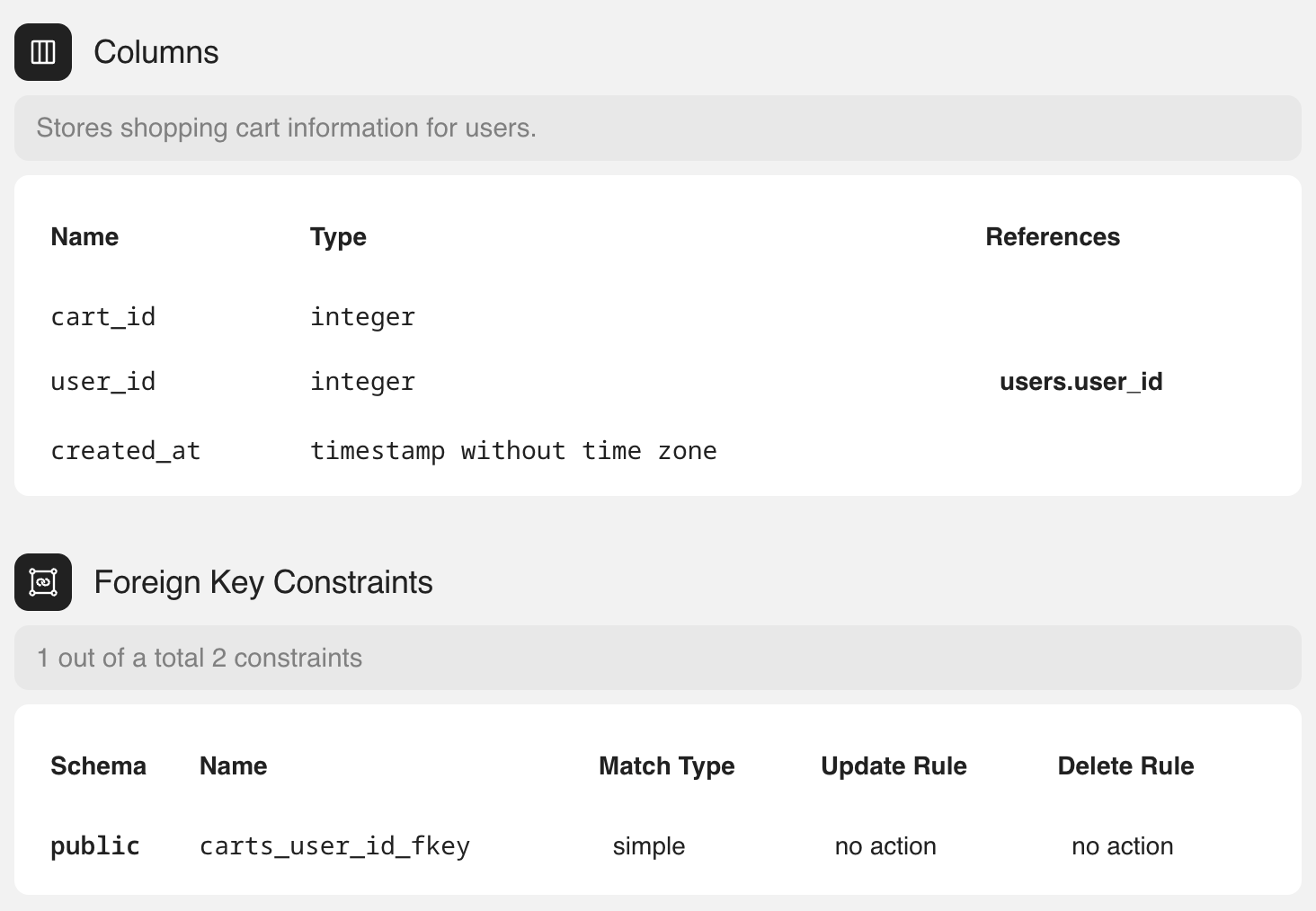Click the no action update rule value

(885, 845)
